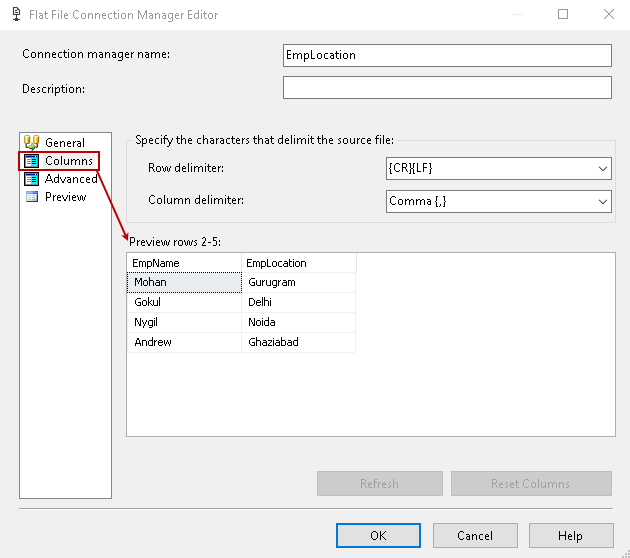
Task: Click the Advanced page icon
Action: [x=31, y=179]
